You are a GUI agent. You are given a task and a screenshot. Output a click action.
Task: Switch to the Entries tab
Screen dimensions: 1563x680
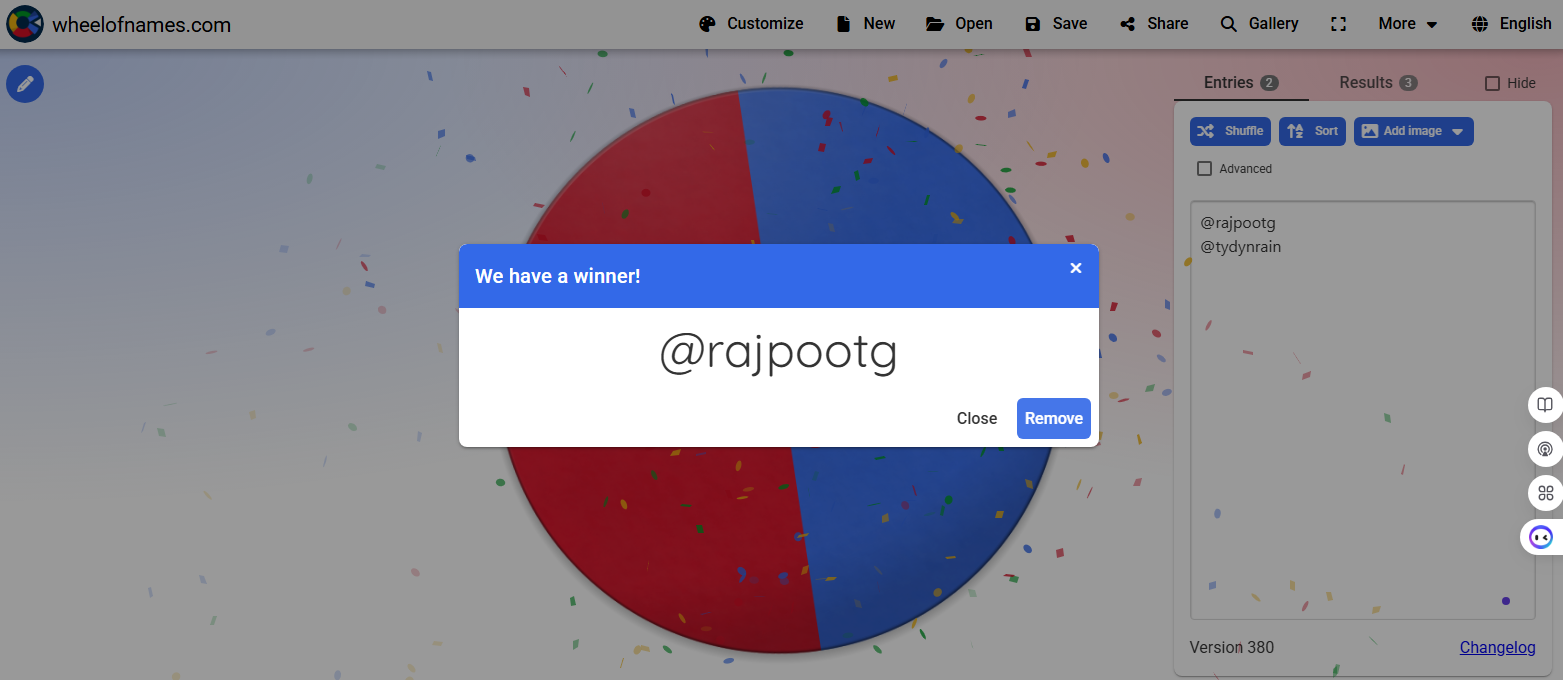point(1241,83)
